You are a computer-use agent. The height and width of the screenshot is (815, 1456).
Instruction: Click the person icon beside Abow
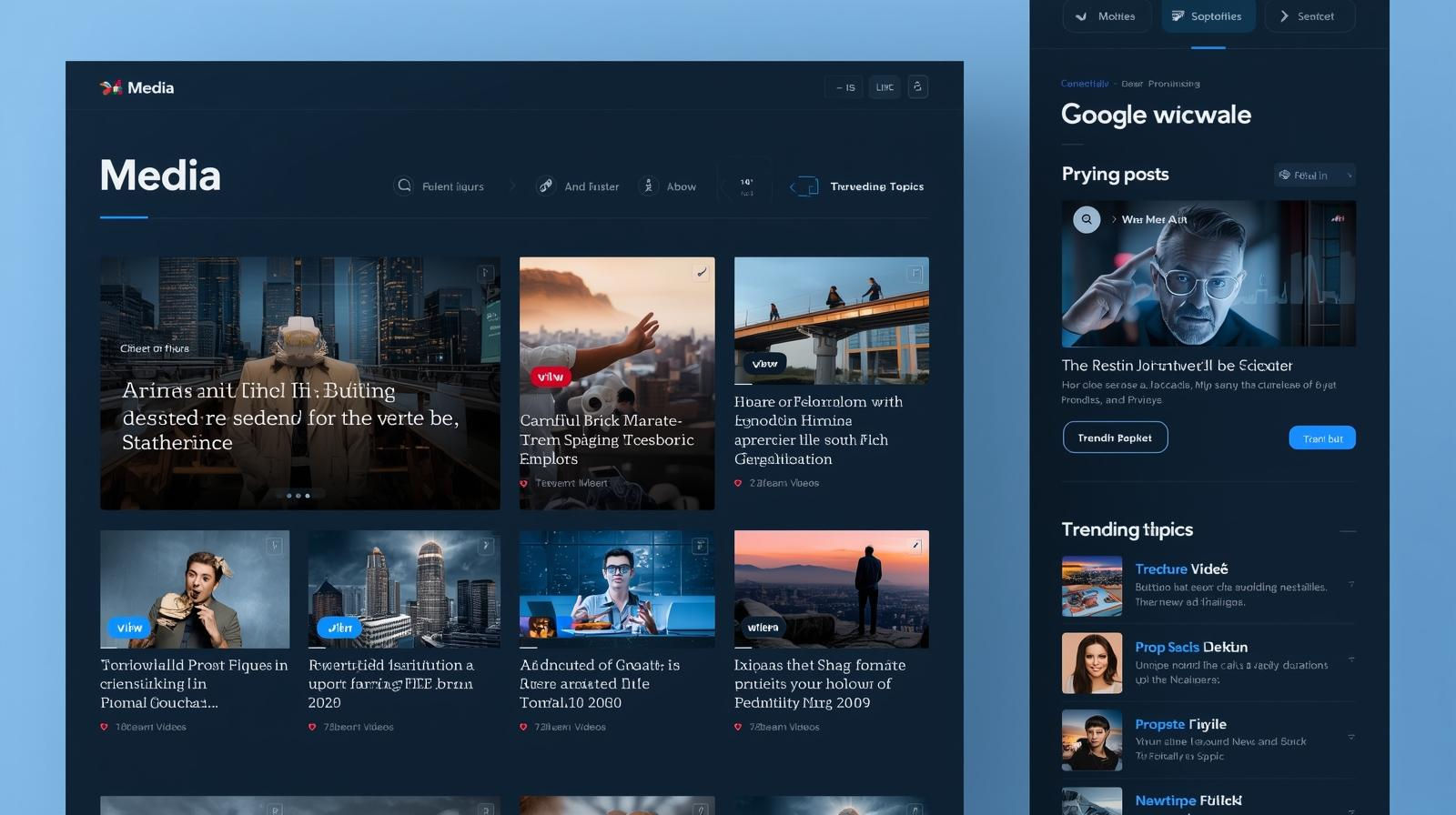click(648, 186)
